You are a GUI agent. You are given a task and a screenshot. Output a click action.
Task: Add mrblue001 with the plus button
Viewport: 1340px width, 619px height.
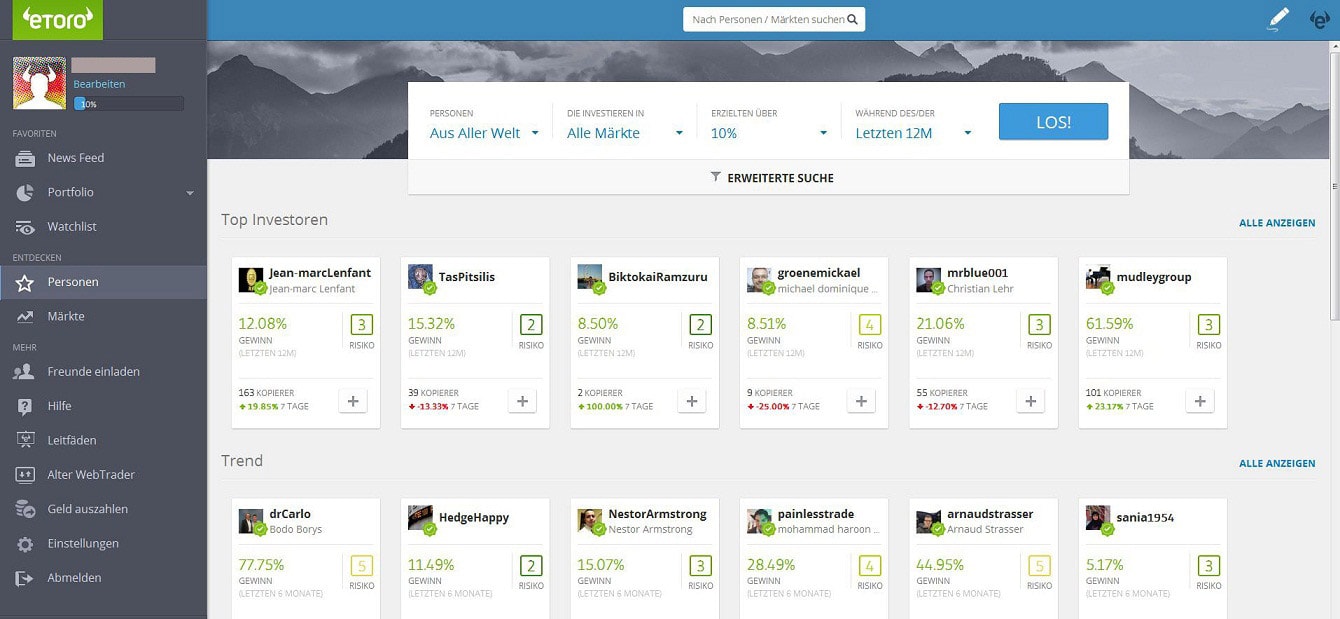1031,401
